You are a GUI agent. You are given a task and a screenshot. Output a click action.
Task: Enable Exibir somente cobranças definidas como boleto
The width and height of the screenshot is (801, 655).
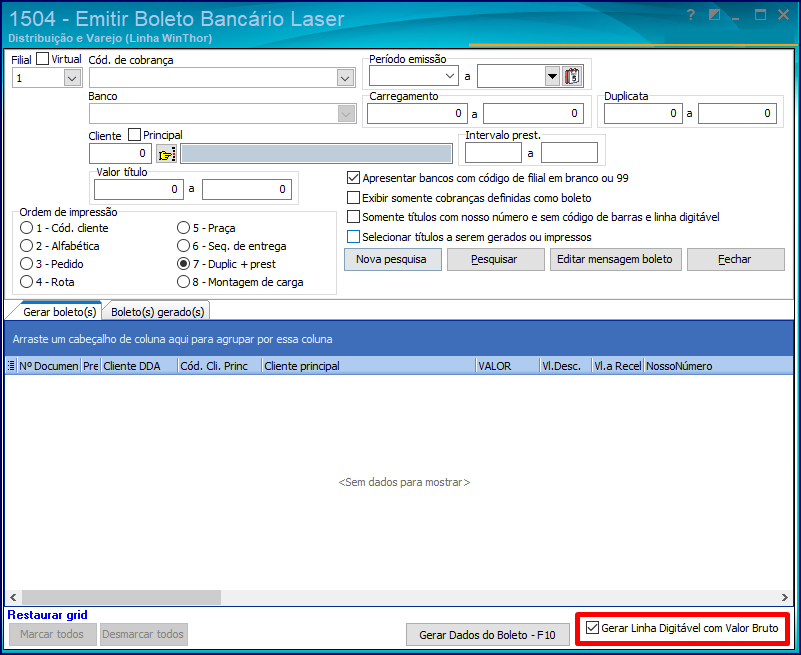[354, 198]
